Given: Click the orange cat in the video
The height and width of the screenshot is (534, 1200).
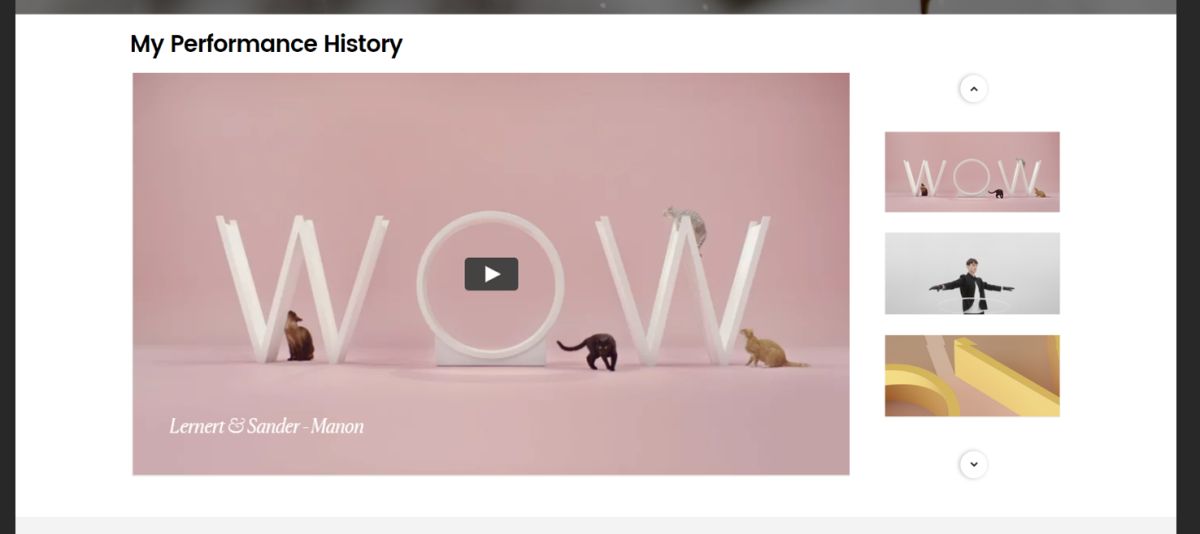Looking at the screenshot, I should coord(770,348).
